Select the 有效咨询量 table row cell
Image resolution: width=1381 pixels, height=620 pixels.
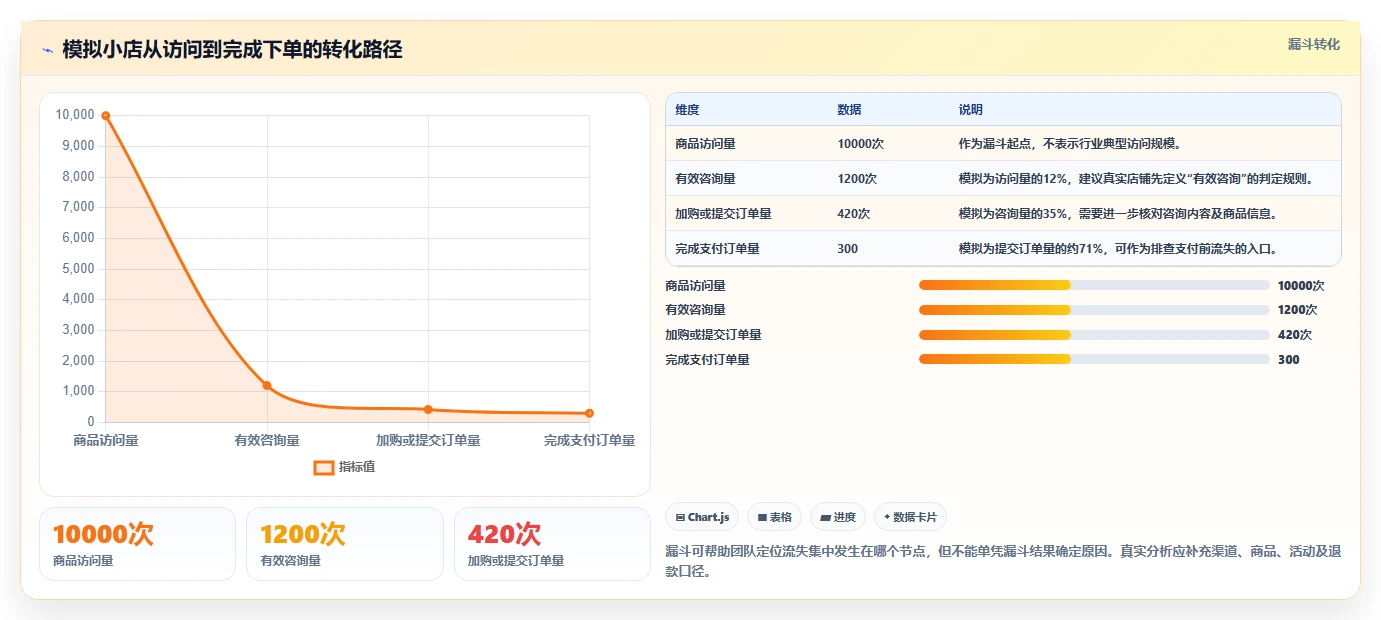click(705, 179)
